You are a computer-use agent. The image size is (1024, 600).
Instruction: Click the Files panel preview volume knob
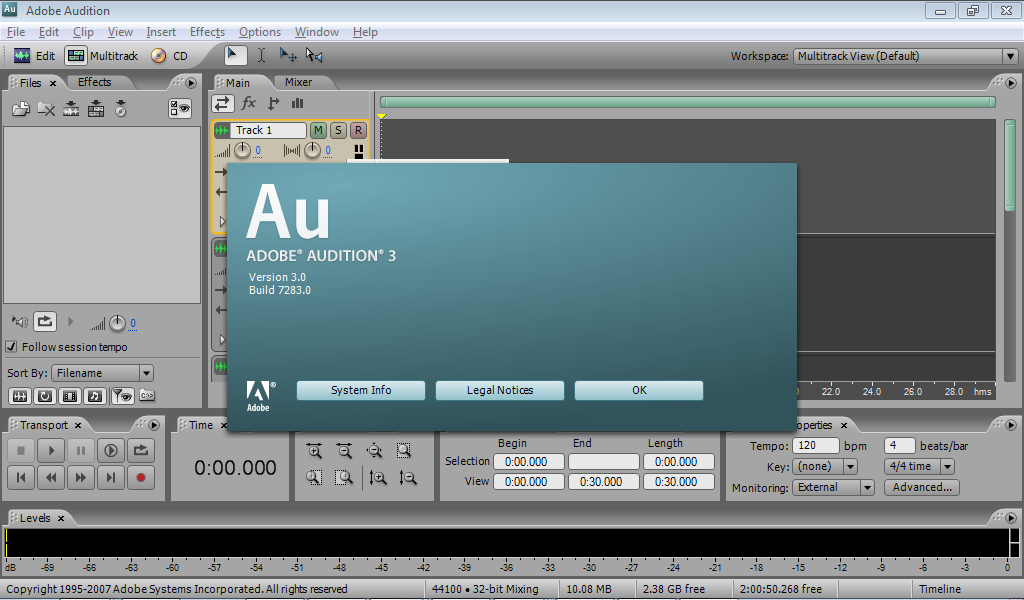(x=117, y=323)
